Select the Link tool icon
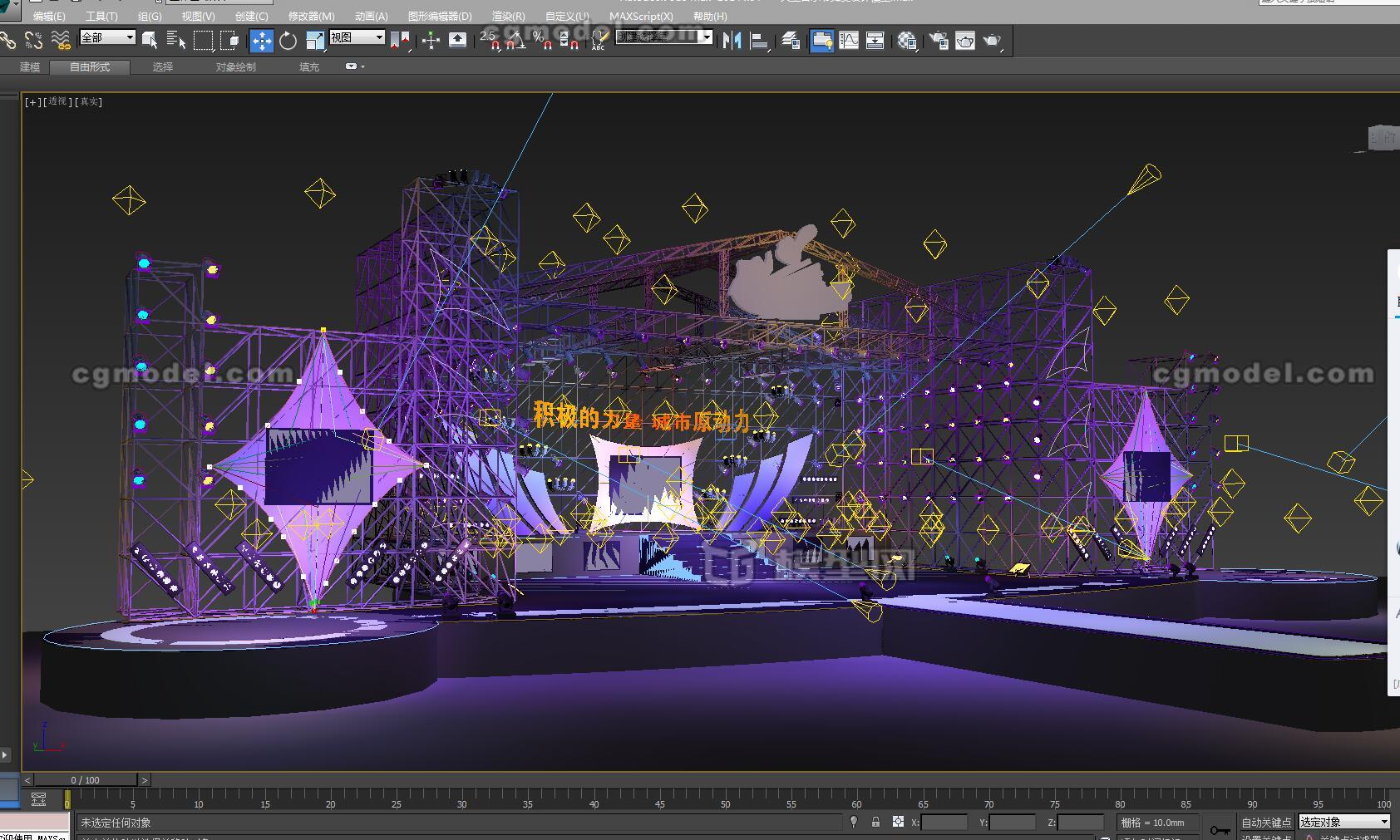The height and width of the screenshot is (840, 1400). (7, 40)
